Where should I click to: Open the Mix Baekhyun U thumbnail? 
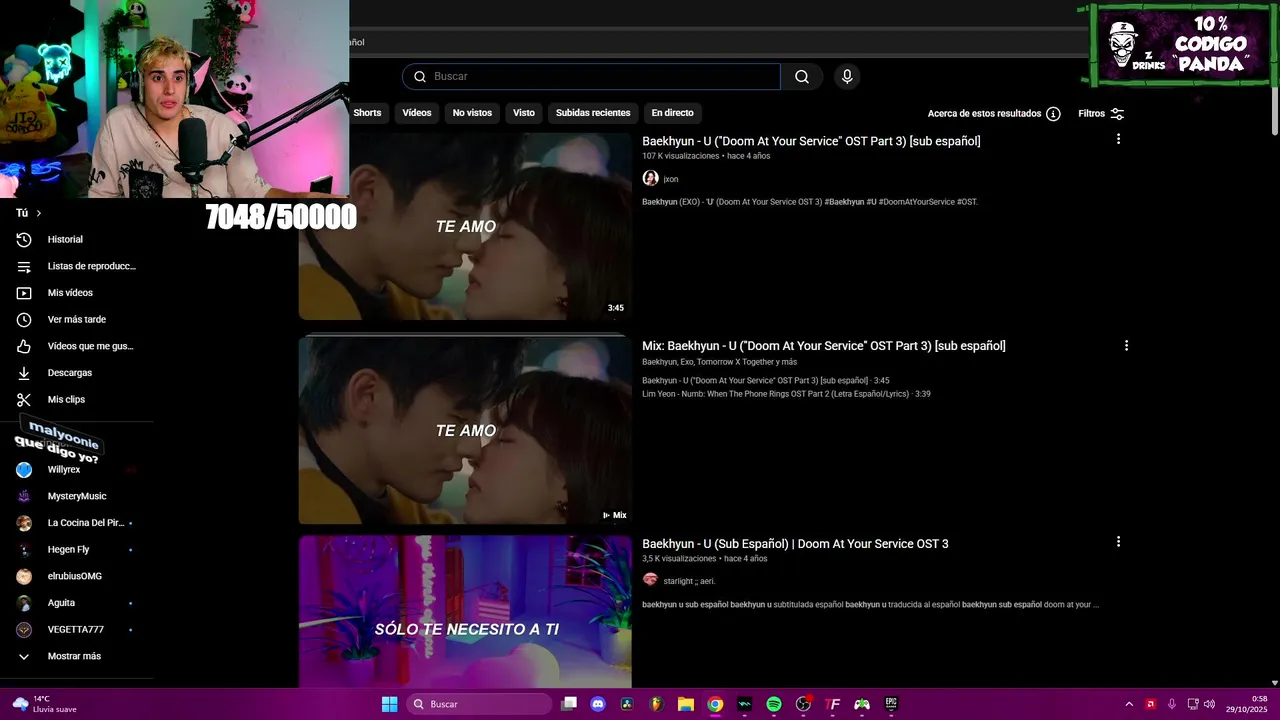(x=465, y=430)
